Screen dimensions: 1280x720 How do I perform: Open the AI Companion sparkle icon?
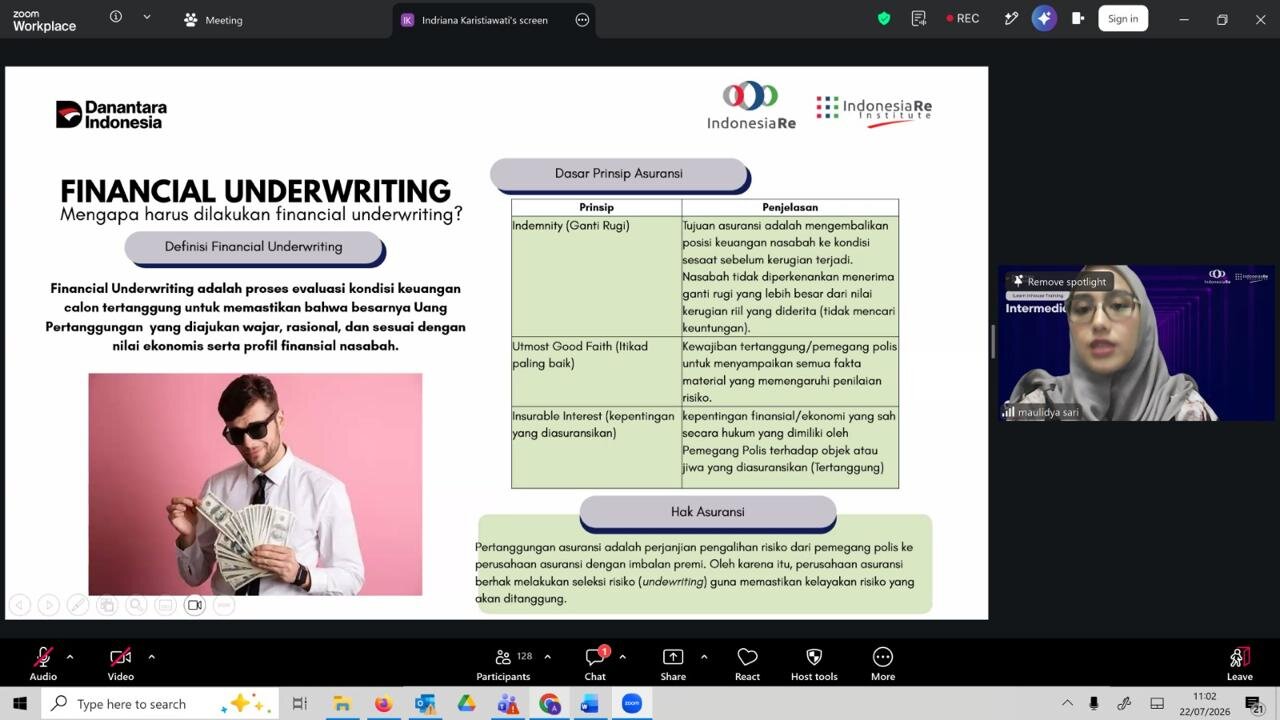pyautogui.click(x=1044, y=18)
